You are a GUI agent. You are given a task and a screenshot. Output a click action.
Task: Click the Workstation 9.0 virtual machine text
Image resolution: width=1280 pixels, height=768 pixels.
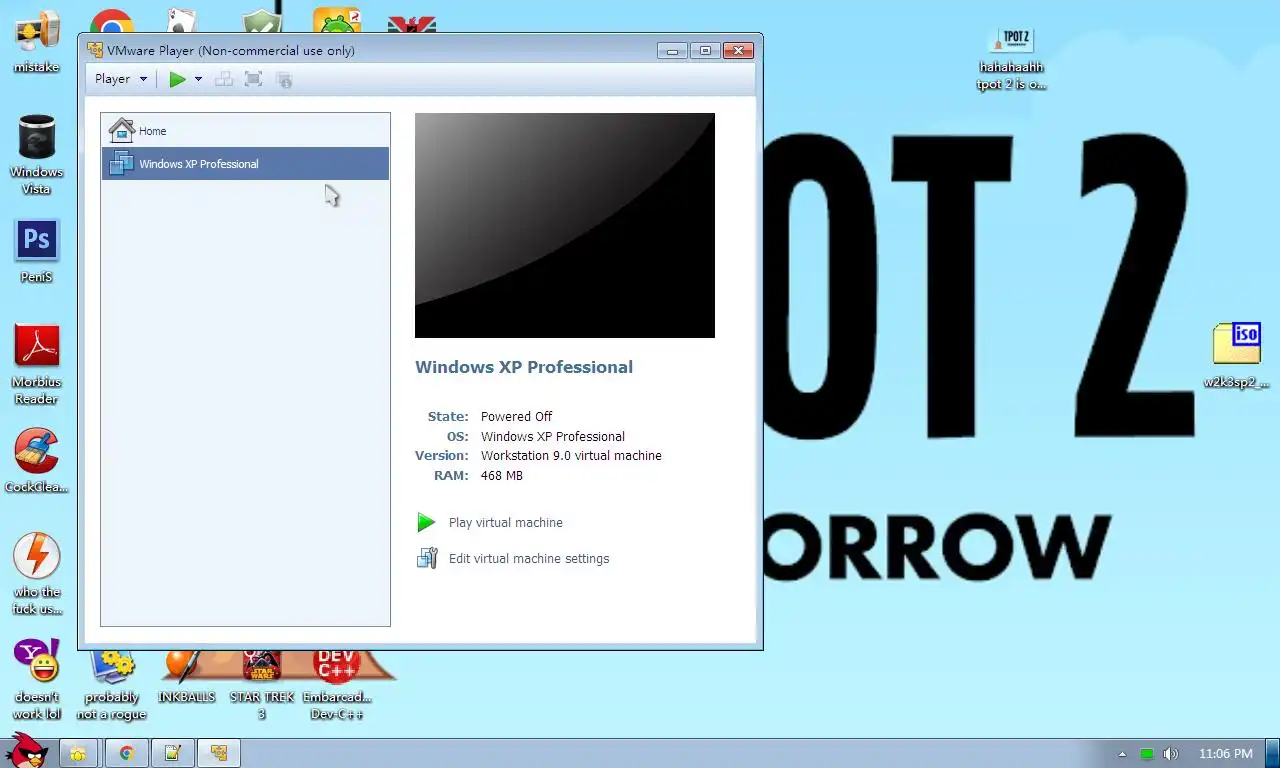(x=571, y=456)
